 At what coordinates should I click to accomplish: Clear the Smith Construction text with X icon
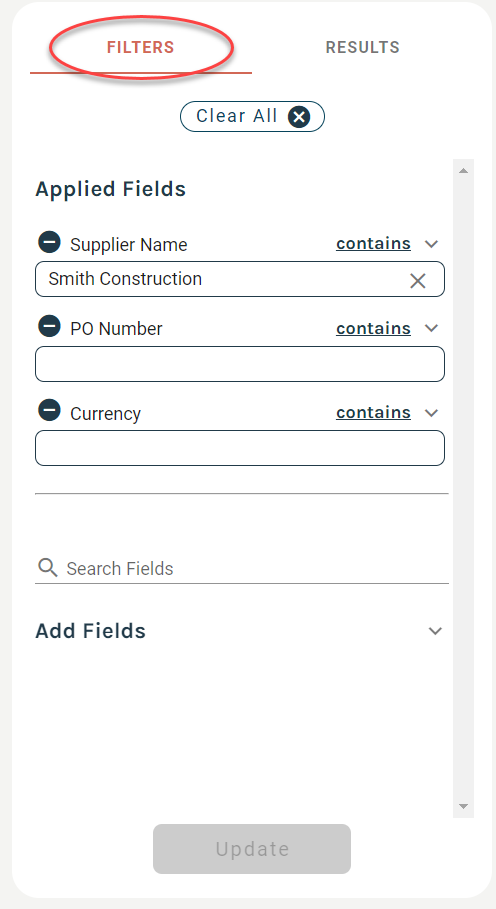tap(418, 281)
